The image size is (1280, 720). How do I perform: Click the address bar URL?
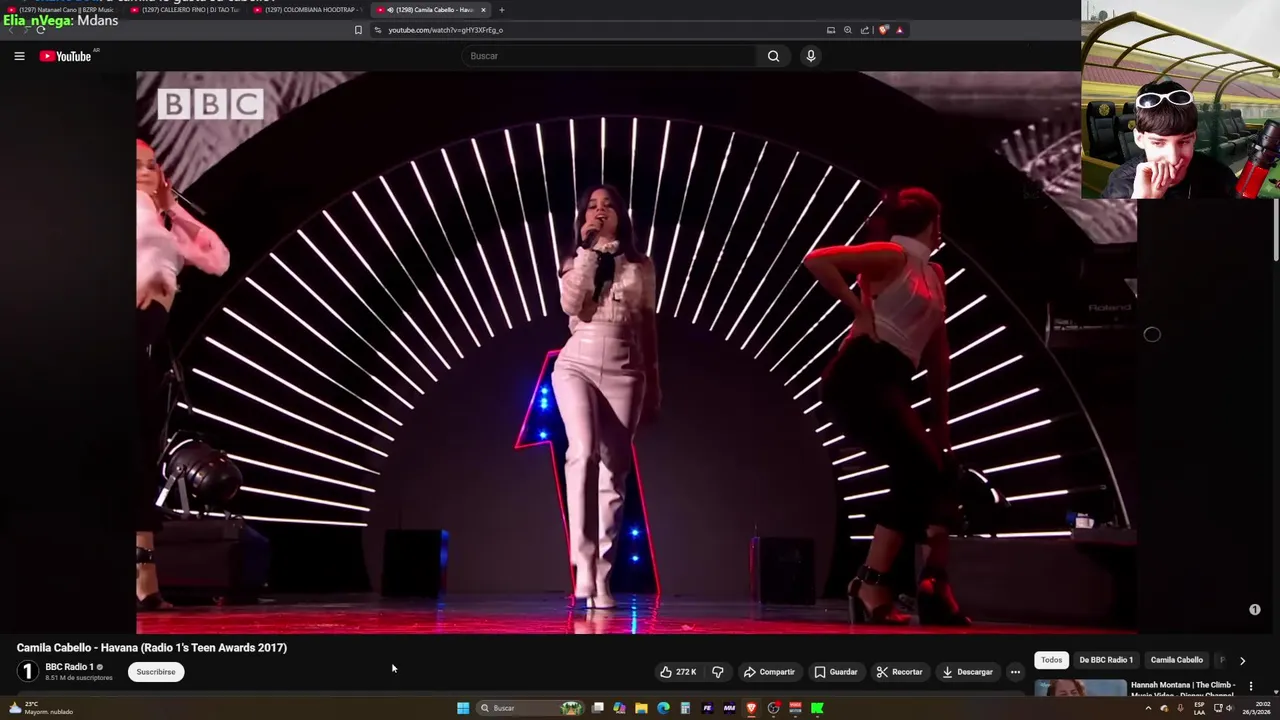(x=445, y=30)
